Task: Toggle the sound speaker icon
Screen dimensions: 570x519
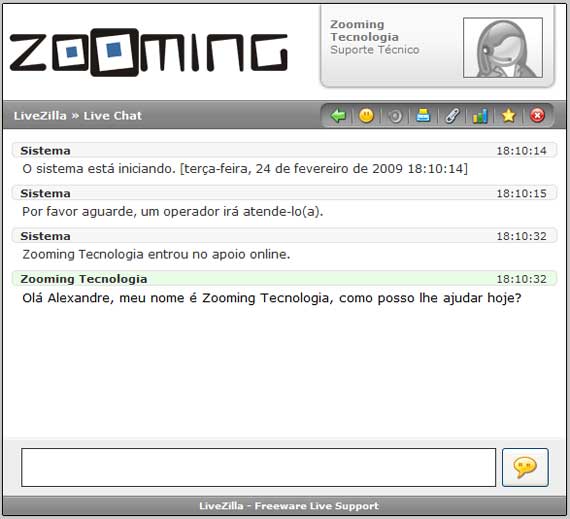Action: tap(395, 116)
